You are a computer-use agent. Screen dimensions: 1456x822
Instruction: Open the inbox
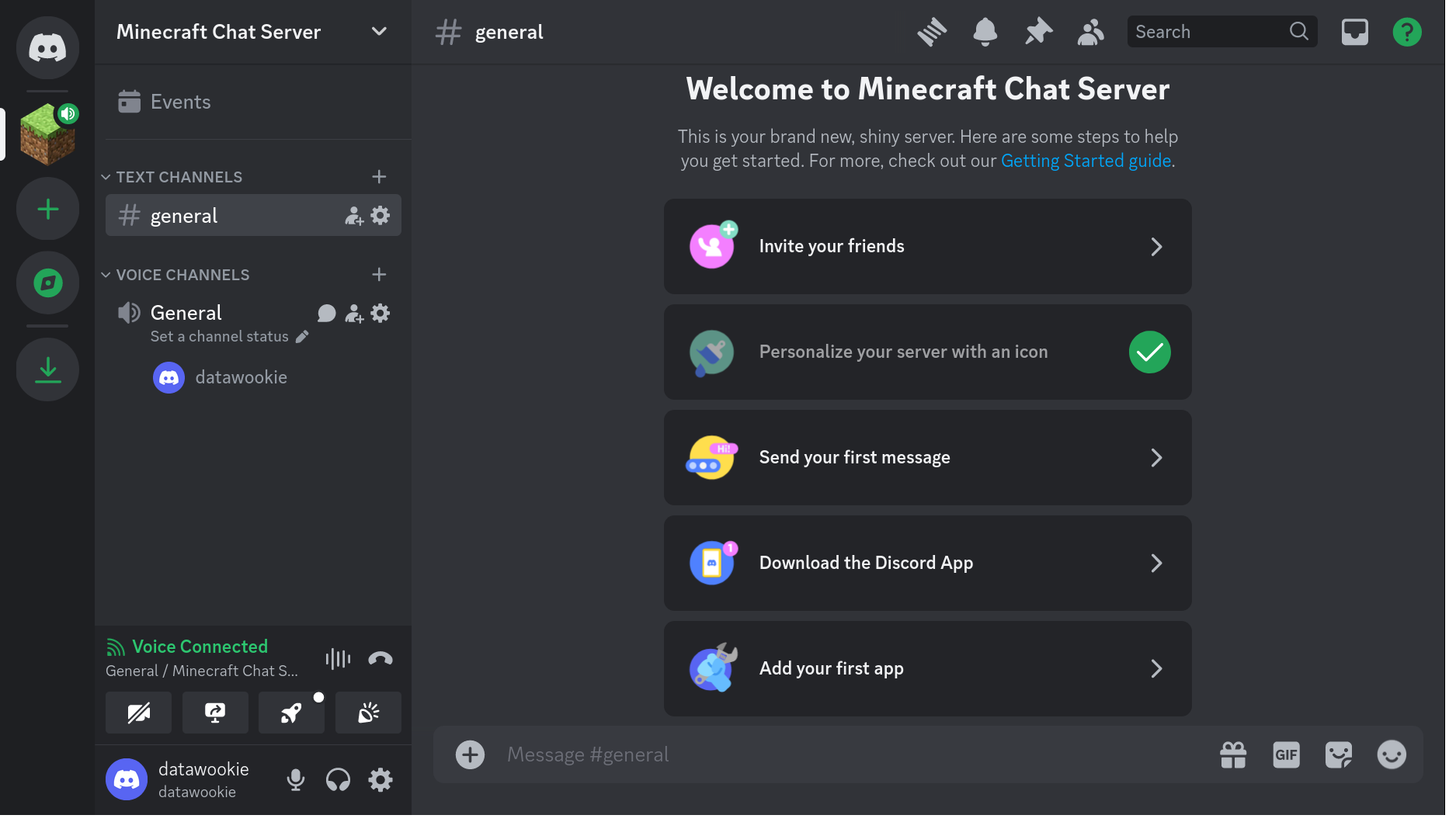tap(1354, 32)
